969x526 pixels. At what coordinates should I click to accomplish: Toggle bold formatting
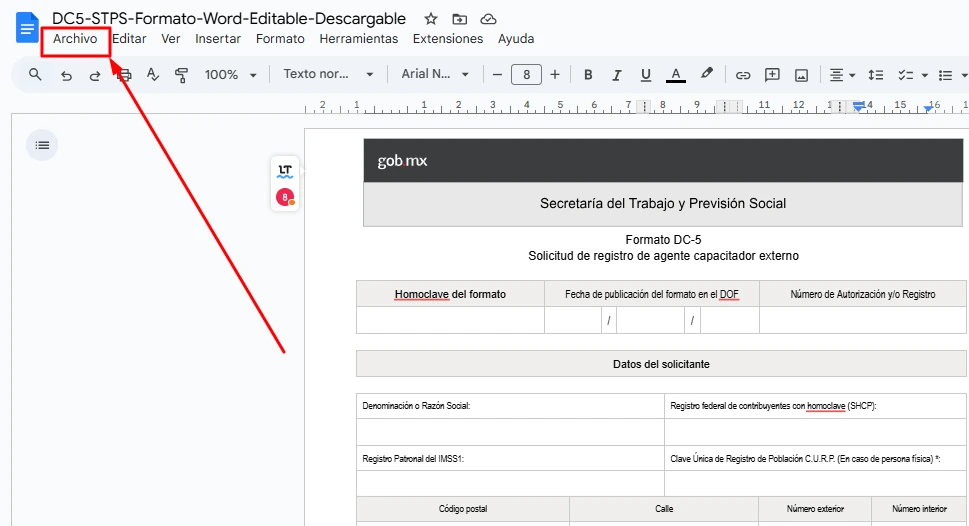(x=588, y=75)
